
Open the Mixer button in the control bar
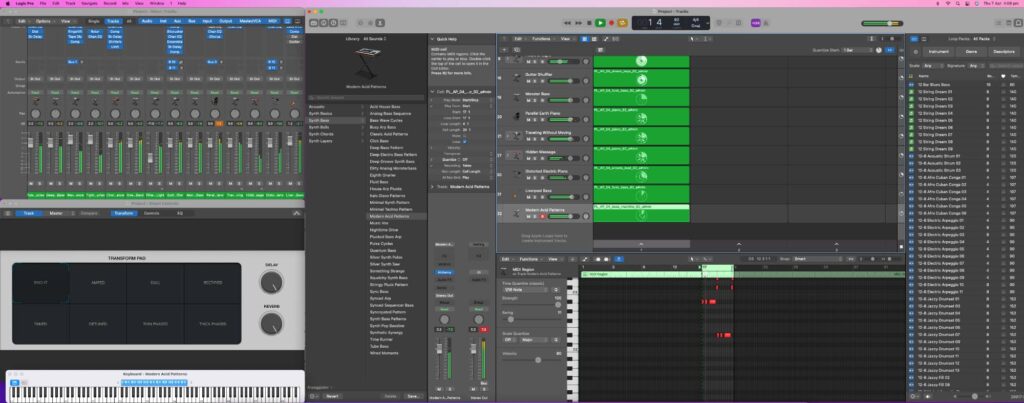click(x=370, y=23)
